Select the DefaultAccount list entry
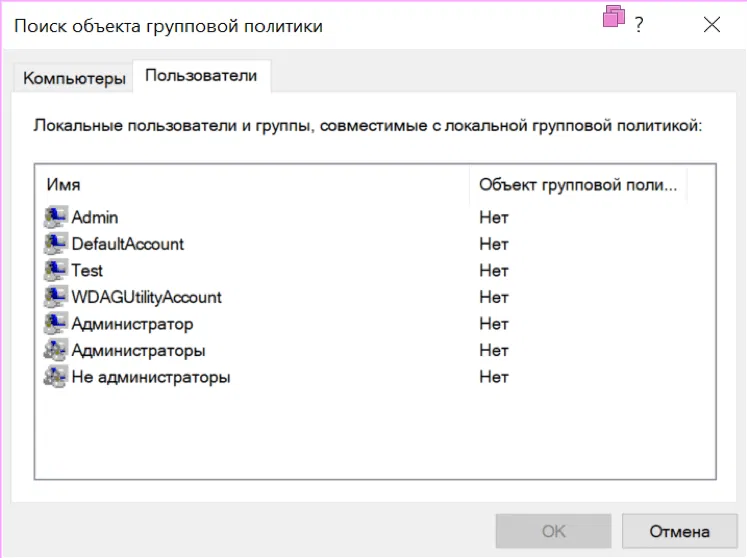 pyautogui.click(x=128, y=244)
